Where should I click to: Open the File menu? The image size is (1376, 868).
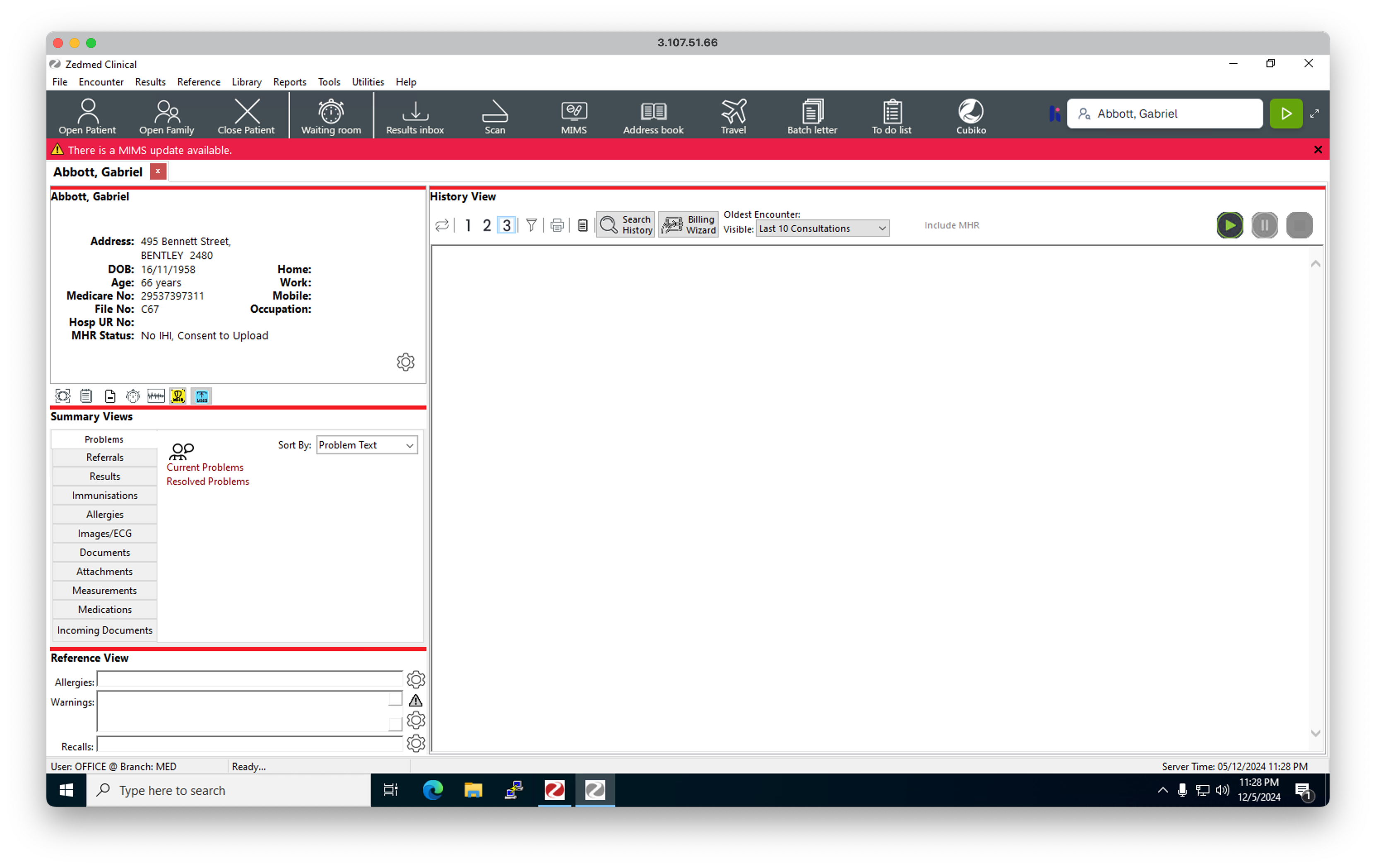60,82
